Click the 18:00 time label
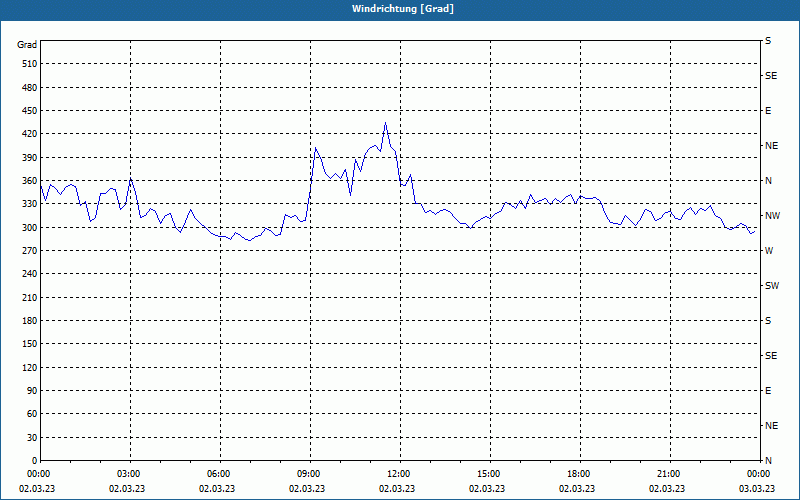Image resolution: width=800 pixels, height=500 pixels. click(x=580, y=474)
